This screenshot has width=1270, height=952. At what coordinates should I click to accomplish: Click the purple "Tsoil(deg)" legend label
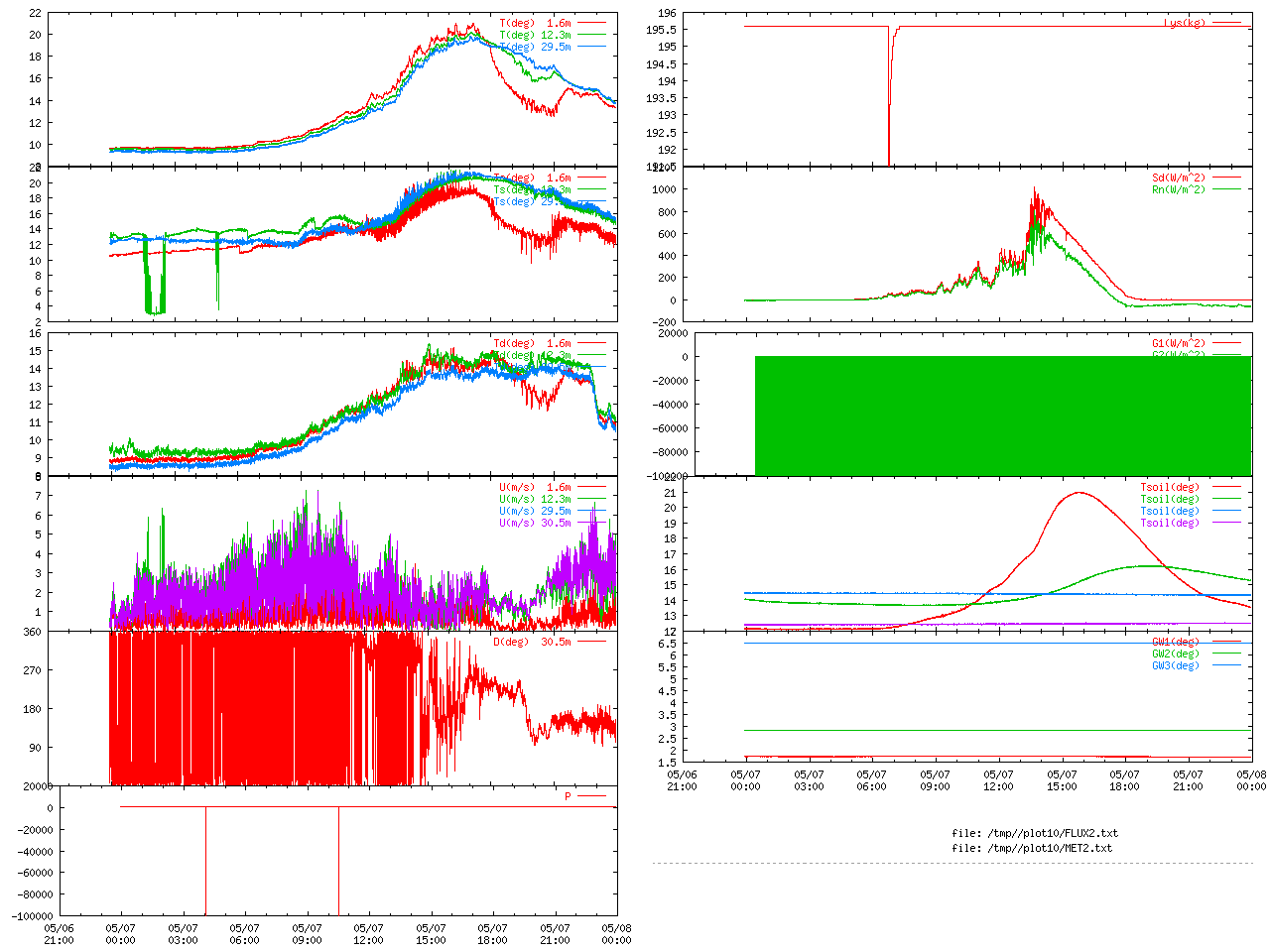tap(1170, 524)
